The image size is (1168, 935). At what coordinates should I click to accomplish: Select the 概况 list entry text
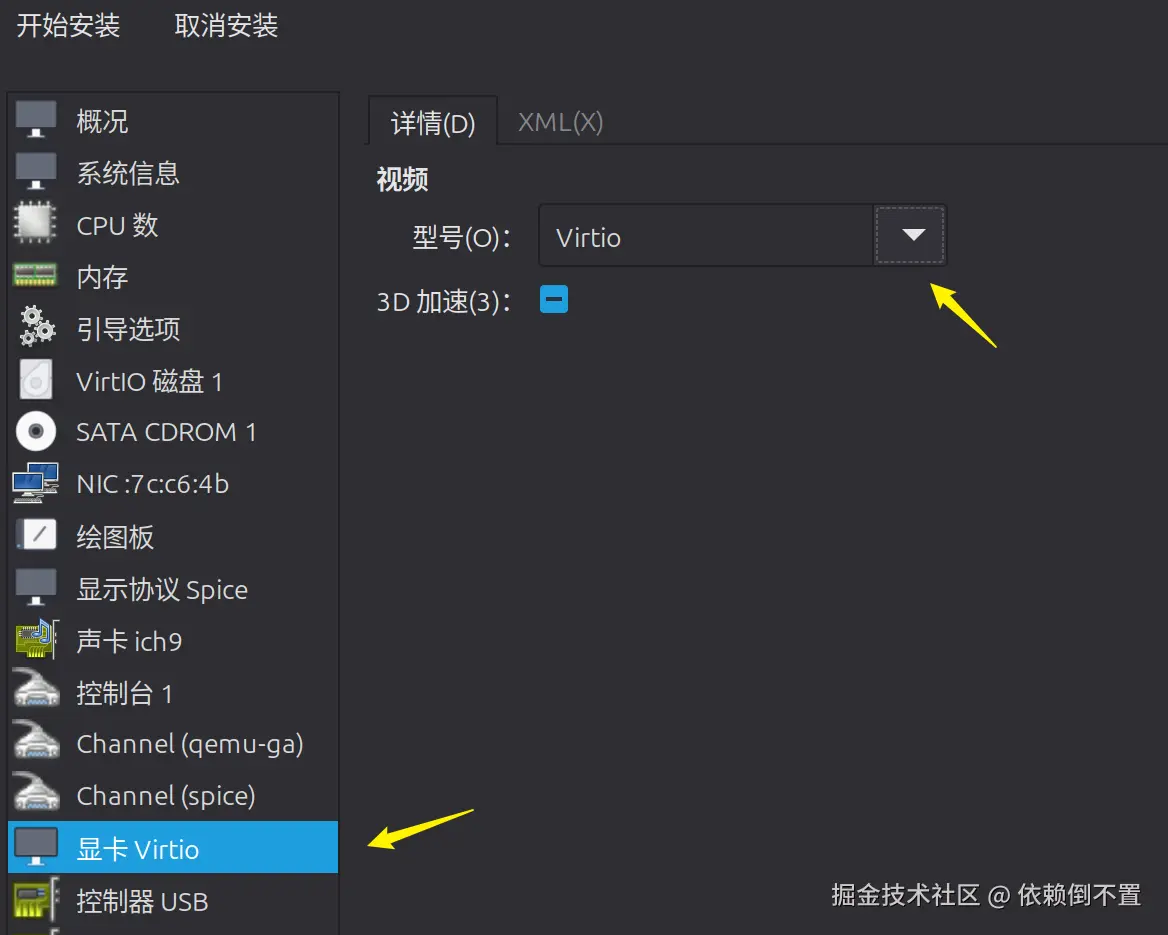tap(102, 121)
